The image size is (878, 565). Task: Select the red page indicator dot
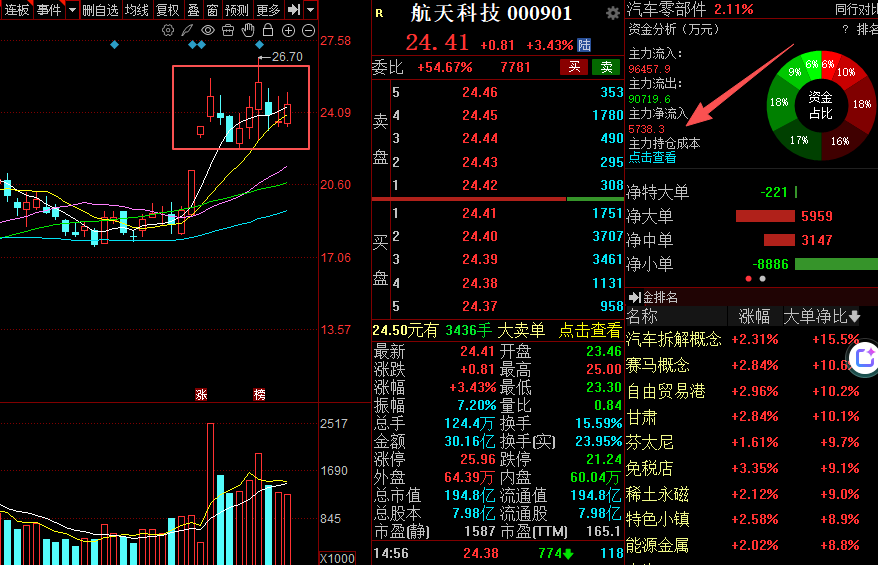tap(749, 278)
